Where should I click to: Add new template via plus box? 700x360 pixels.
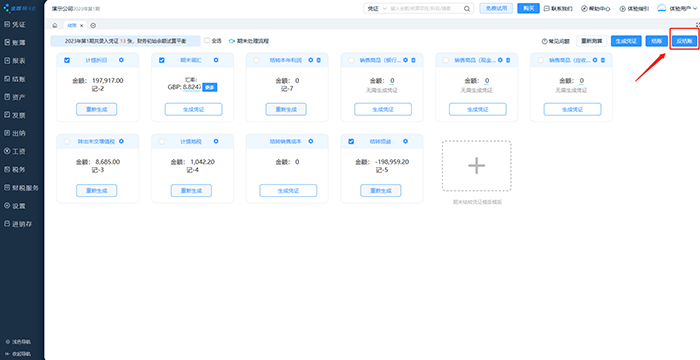(477, 166)
